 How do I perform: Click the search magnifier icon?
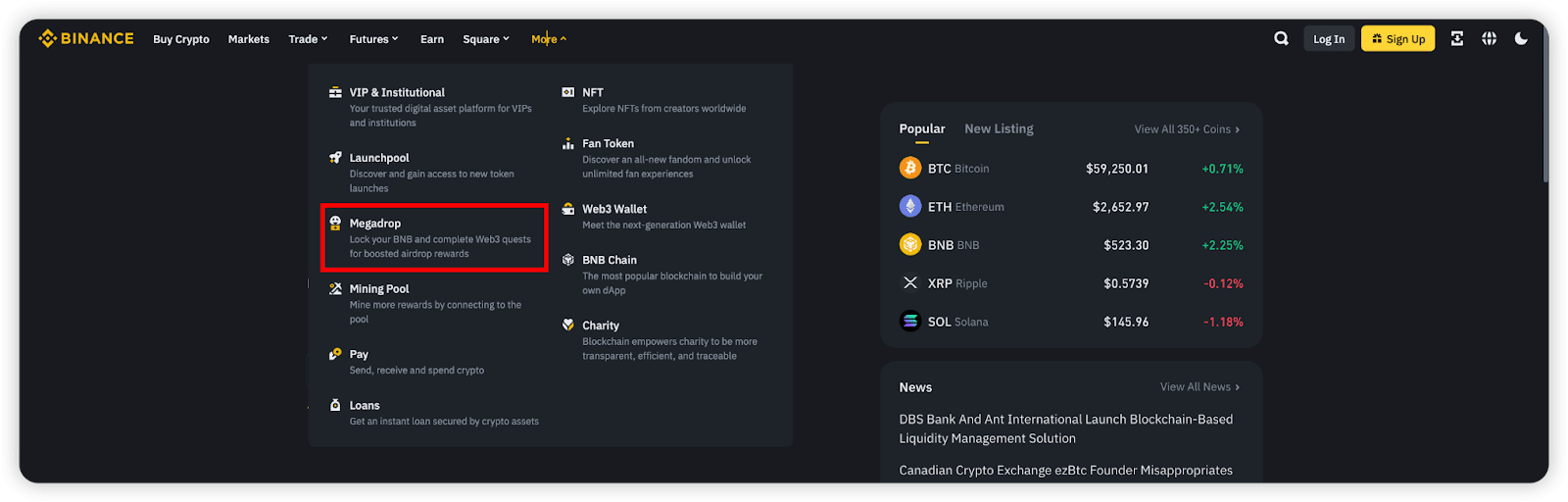(x=1281, y=38)
